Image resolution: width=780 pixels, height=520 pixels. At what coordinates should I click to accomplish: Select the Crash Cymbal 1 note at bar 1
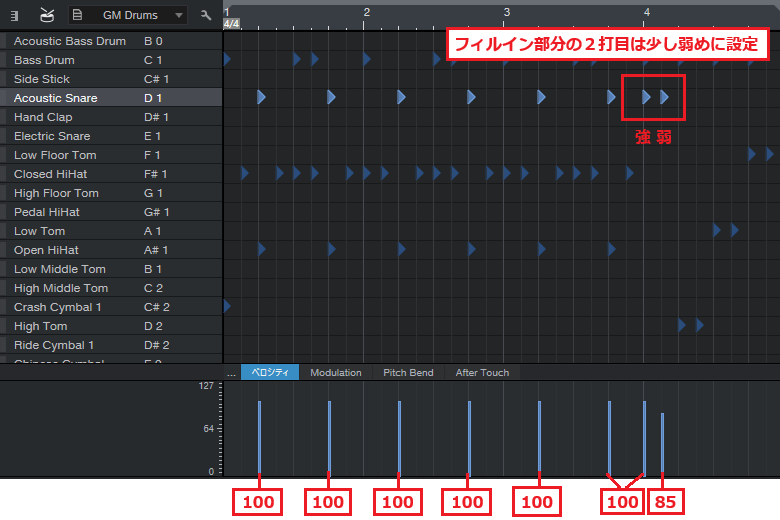[x=227, y=306]
